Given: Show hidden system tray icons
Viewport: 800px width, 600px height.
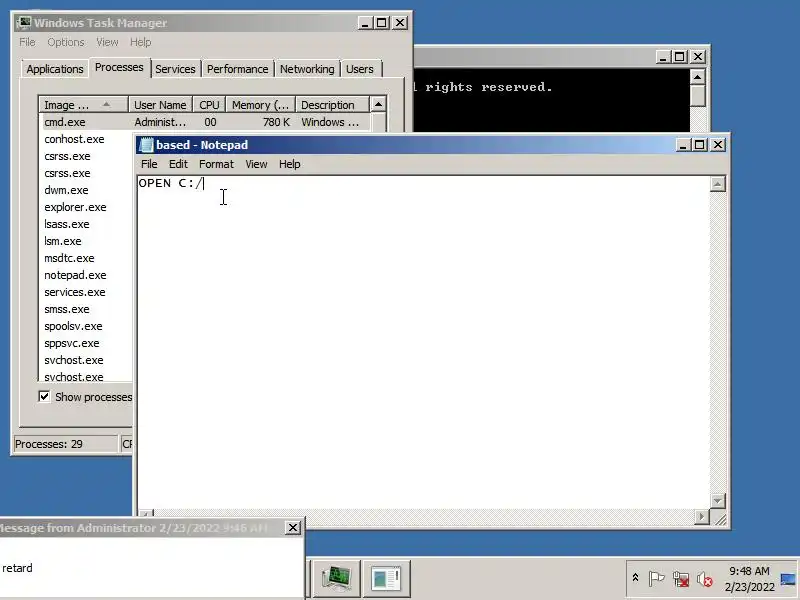Looking at the screenshot, I should 635,578.
